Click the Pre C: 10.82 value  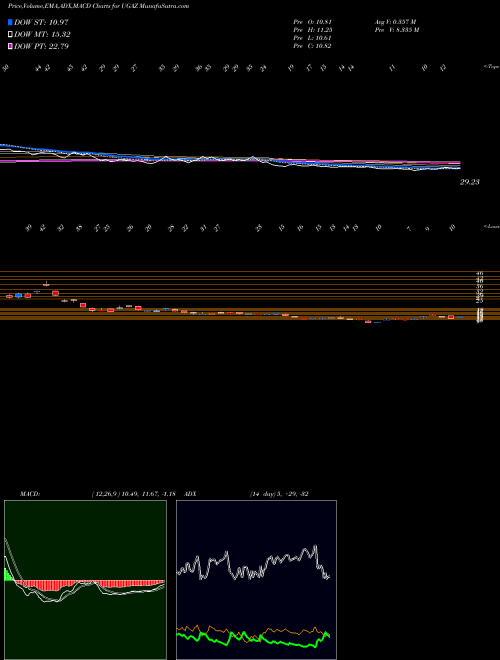[312, 46]
